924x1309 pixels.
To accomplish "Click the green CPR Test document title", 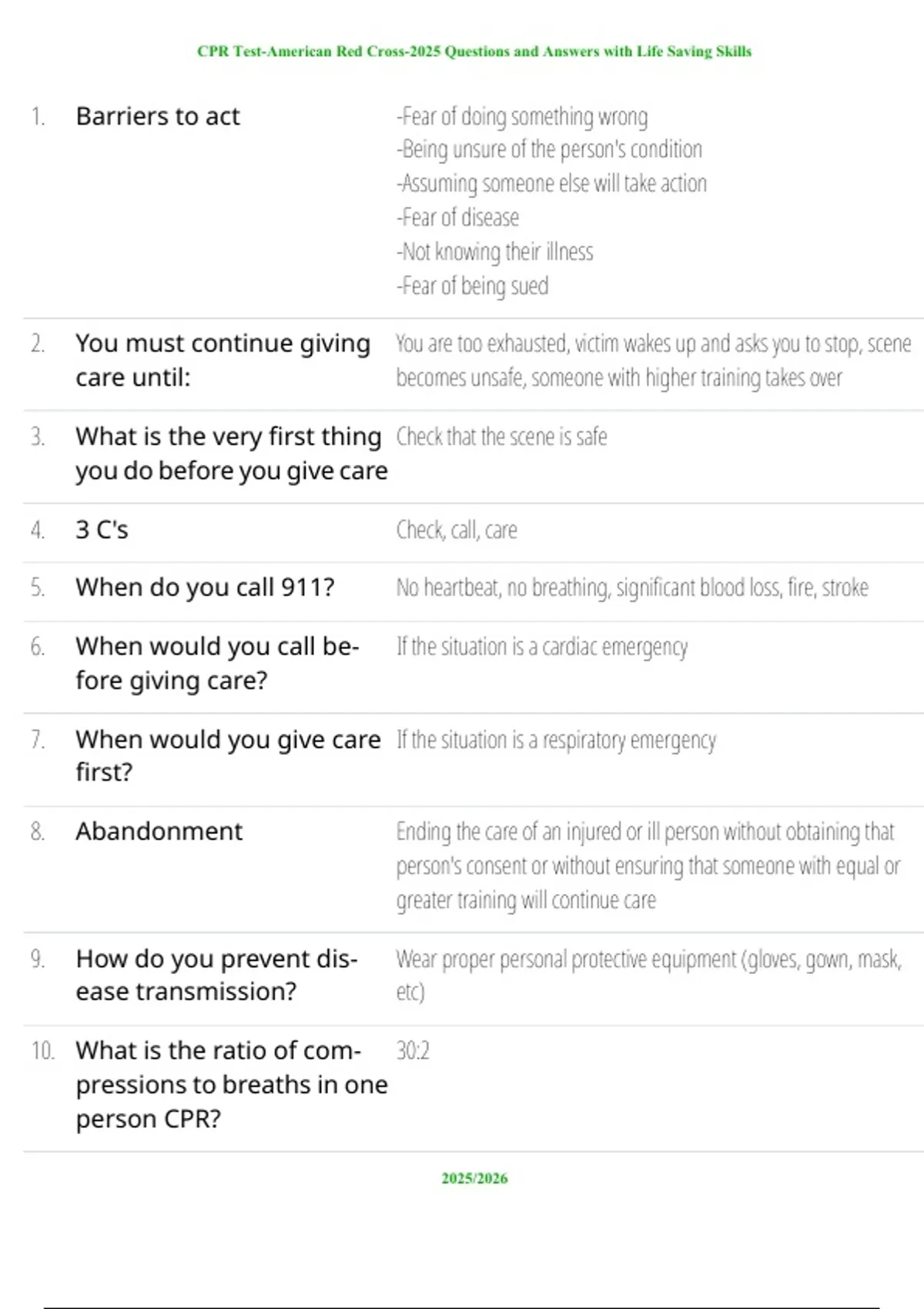I will click(474, 52).
